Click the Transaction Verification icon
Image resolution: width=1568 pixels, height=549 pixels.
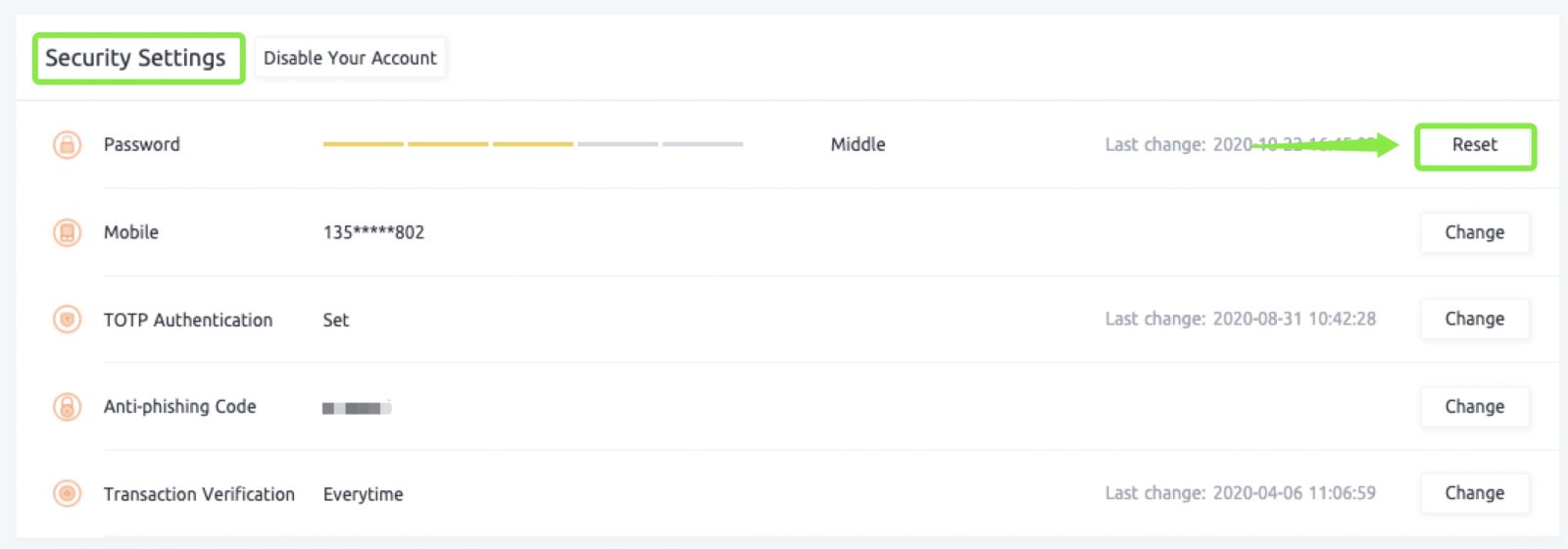[x=67, y=493]
